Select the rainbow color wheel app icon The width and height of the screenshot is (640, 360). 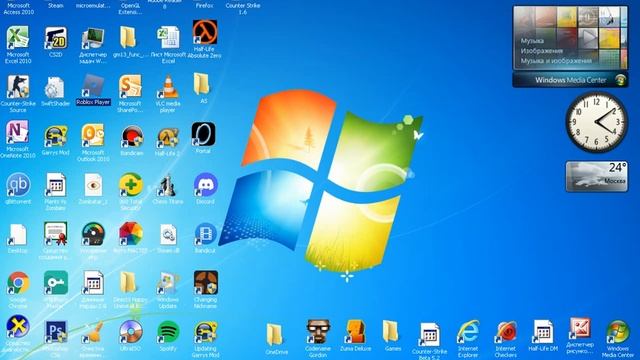[131, 234]
